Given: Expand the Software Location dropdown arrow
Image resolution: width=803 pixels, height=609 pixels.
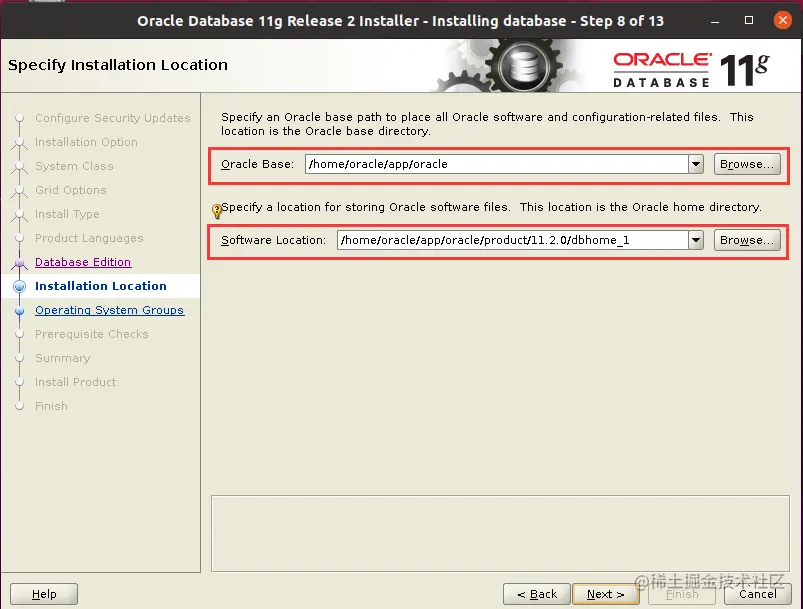Looking at the screenshot, I should 695,240.
